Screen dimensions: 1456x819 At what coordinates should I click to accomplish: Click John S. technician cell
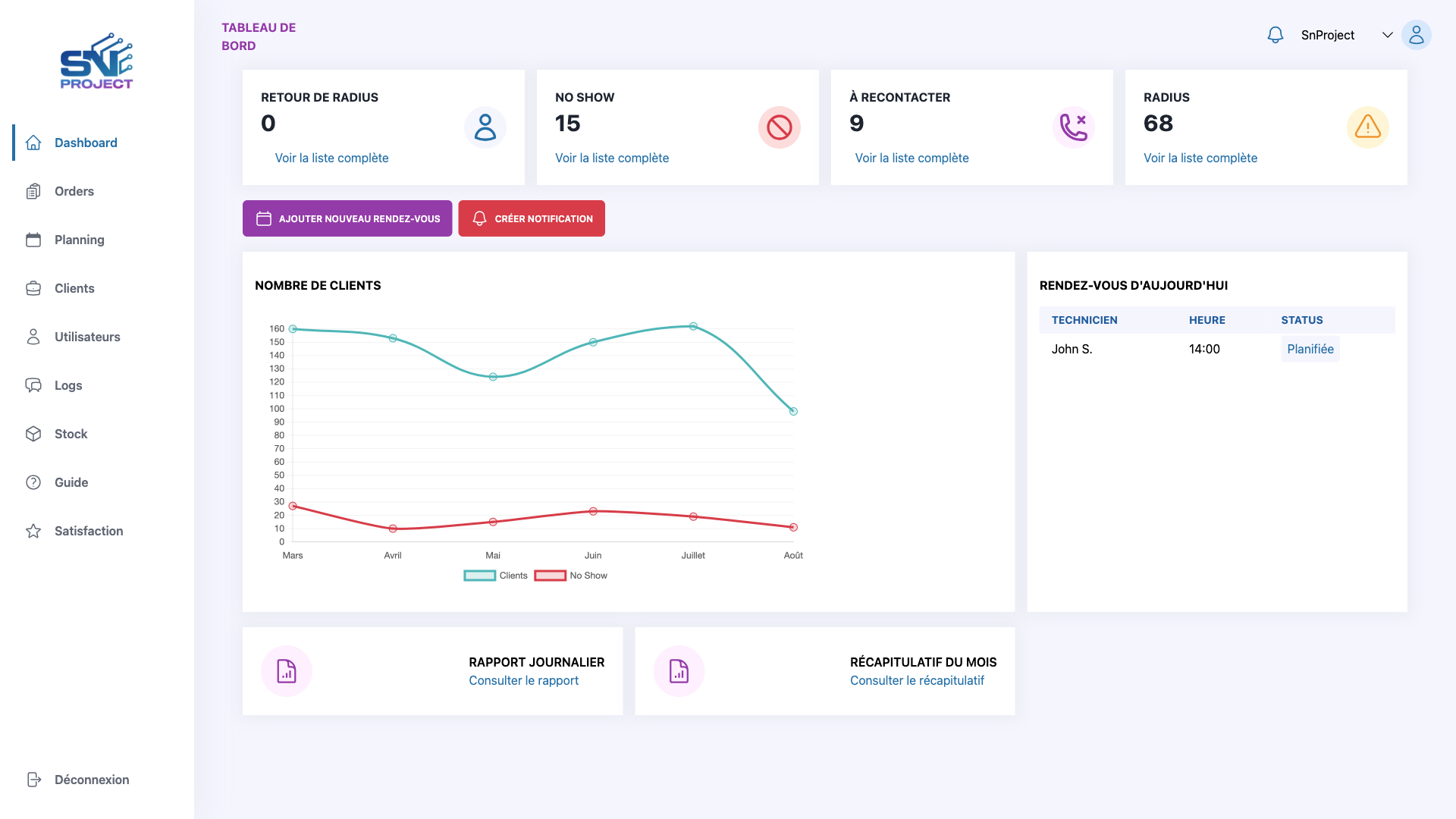click(1072, 349)
